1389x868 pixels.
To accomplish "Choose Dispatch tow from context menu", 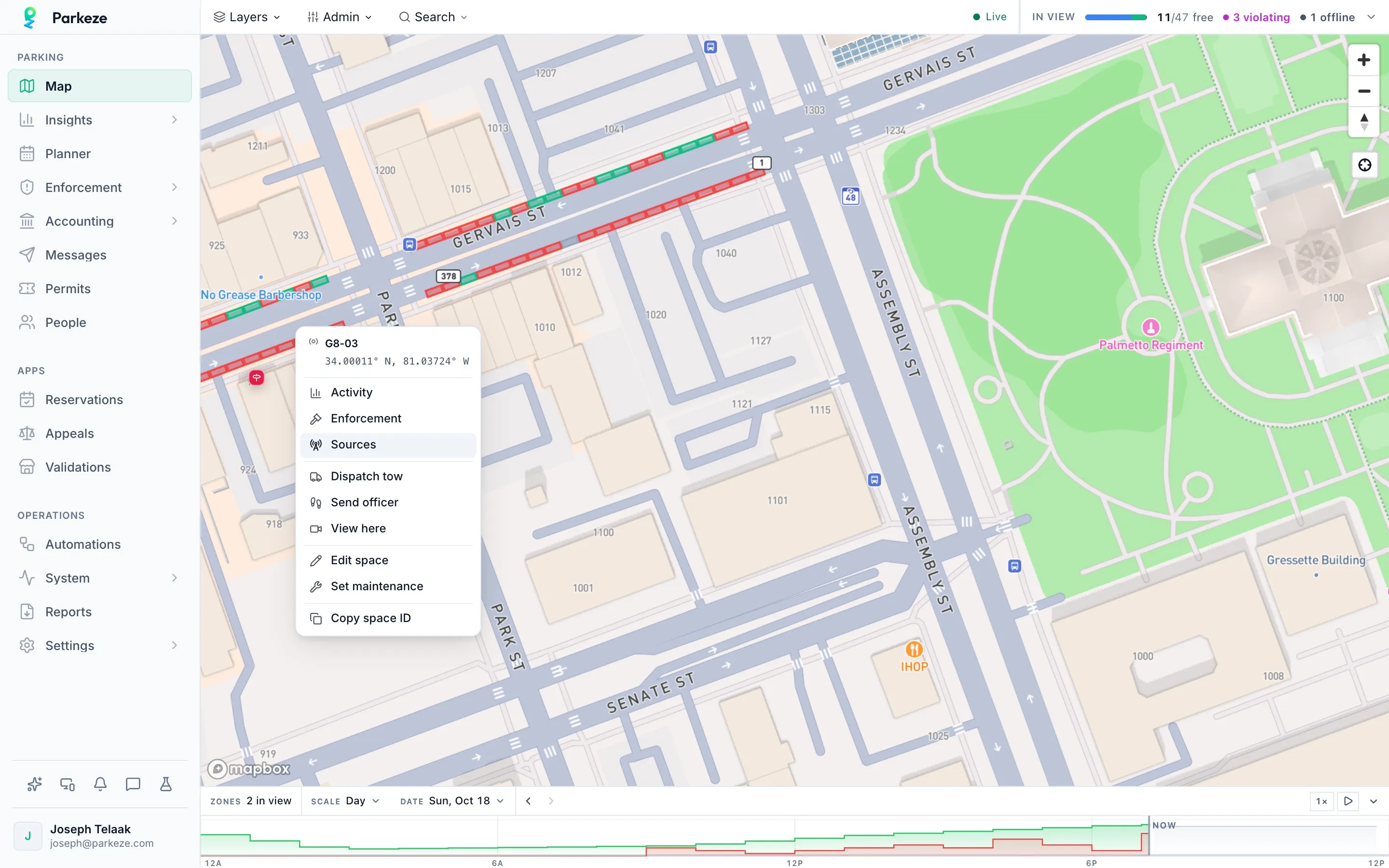I will 388,476.
